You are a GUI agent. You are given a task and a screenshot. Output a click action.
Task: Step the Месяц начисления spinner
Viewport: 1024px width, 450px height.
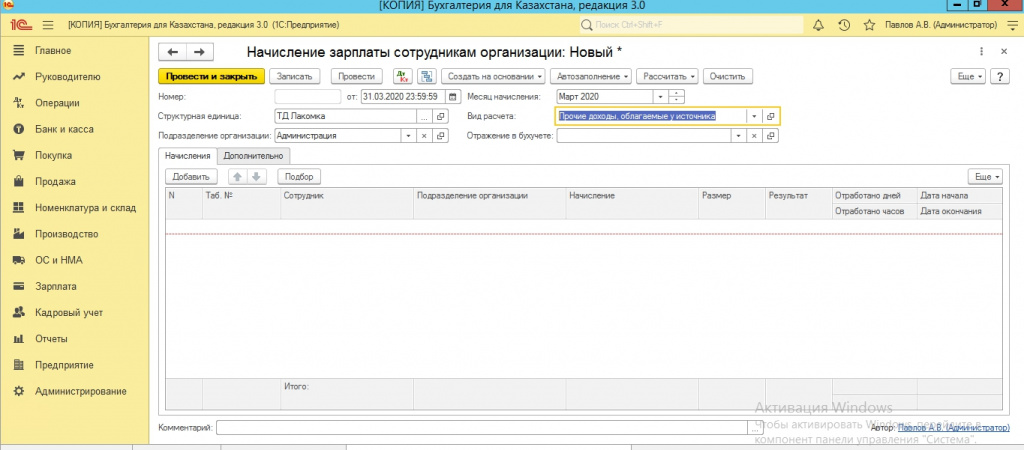677,97
